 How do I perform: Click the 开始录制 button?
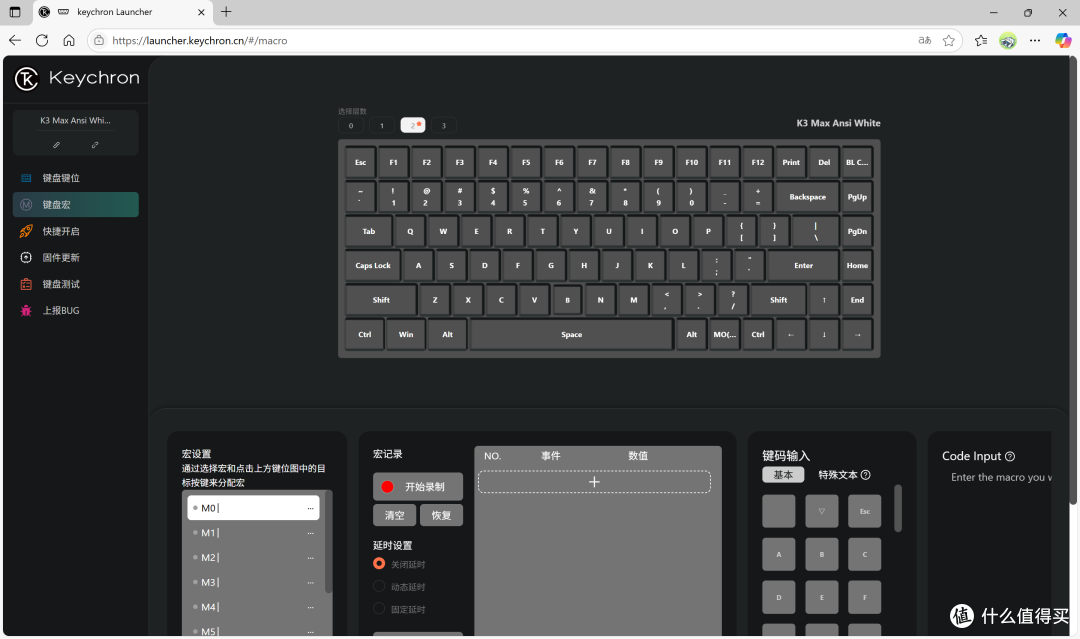click(x=417, y=487)
